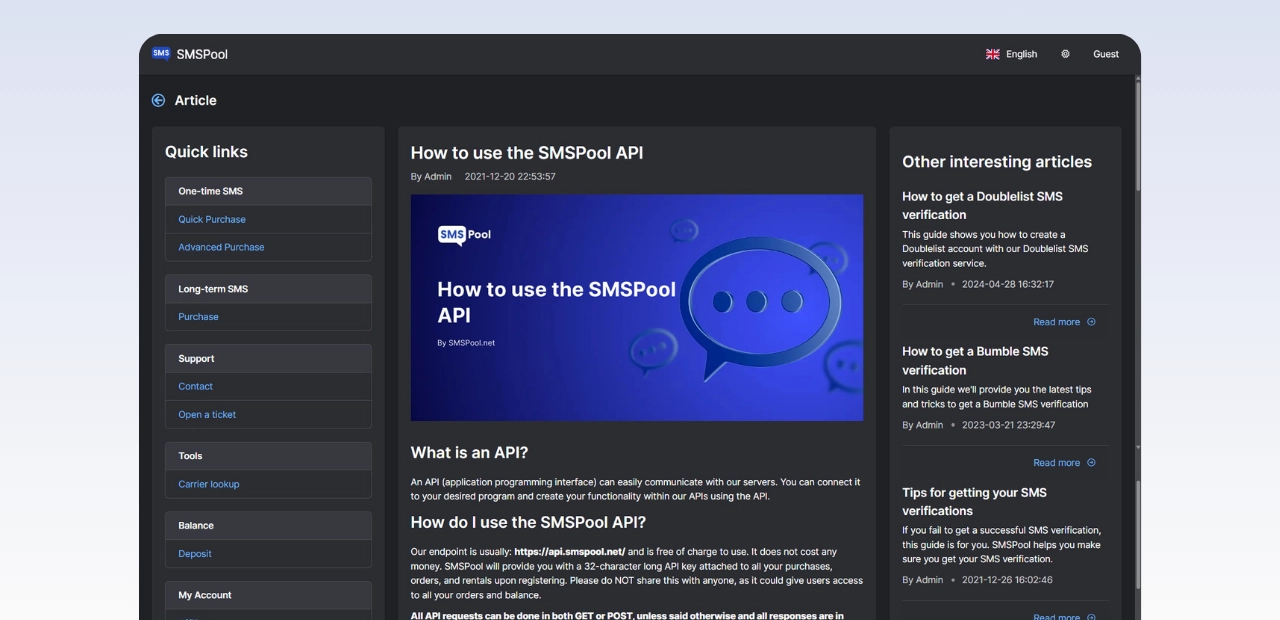Click the date 2021-12-26 16:02:46
This screenshot has height=620, width=1280.
(1007, 580)
